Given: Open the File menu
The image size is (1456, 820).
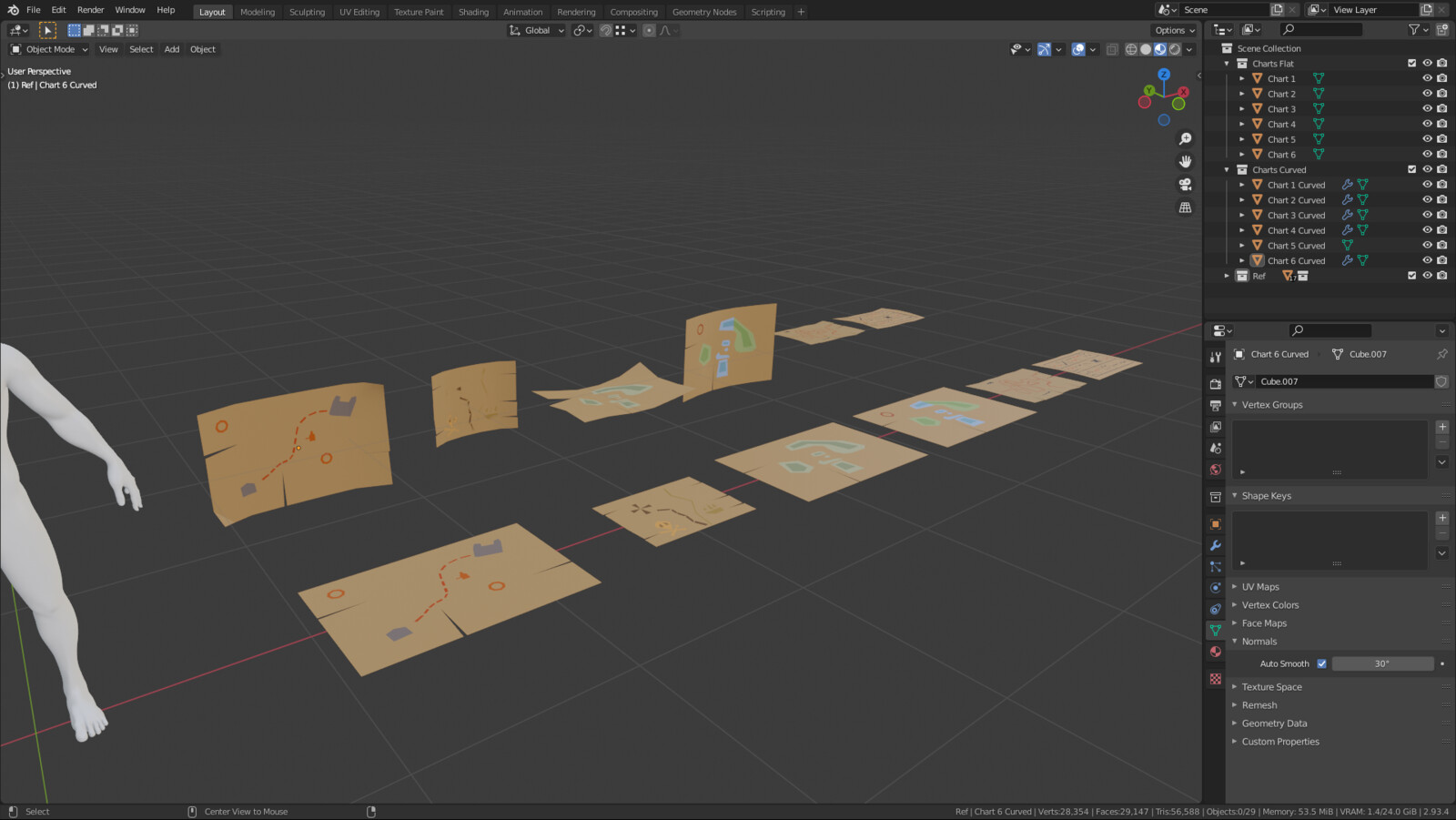Looking at the screenshot, I should [34, 10].
